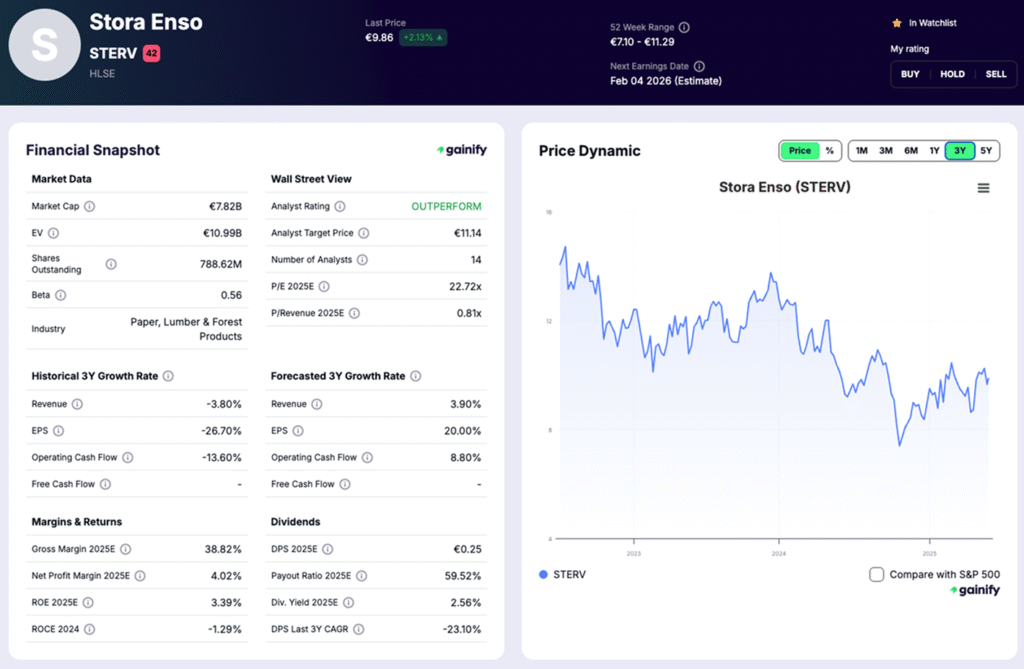Click the BUY rating button

[x=909, y=73]
